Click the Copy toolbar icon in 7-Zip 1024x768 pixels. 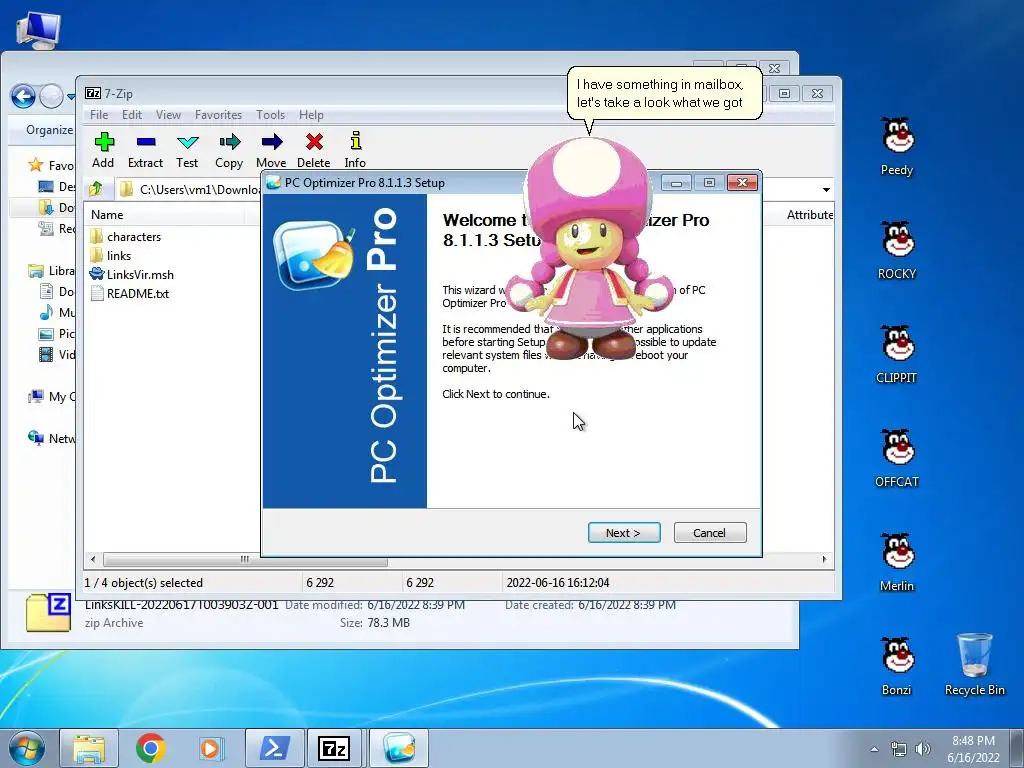click(x=229, y=150)
